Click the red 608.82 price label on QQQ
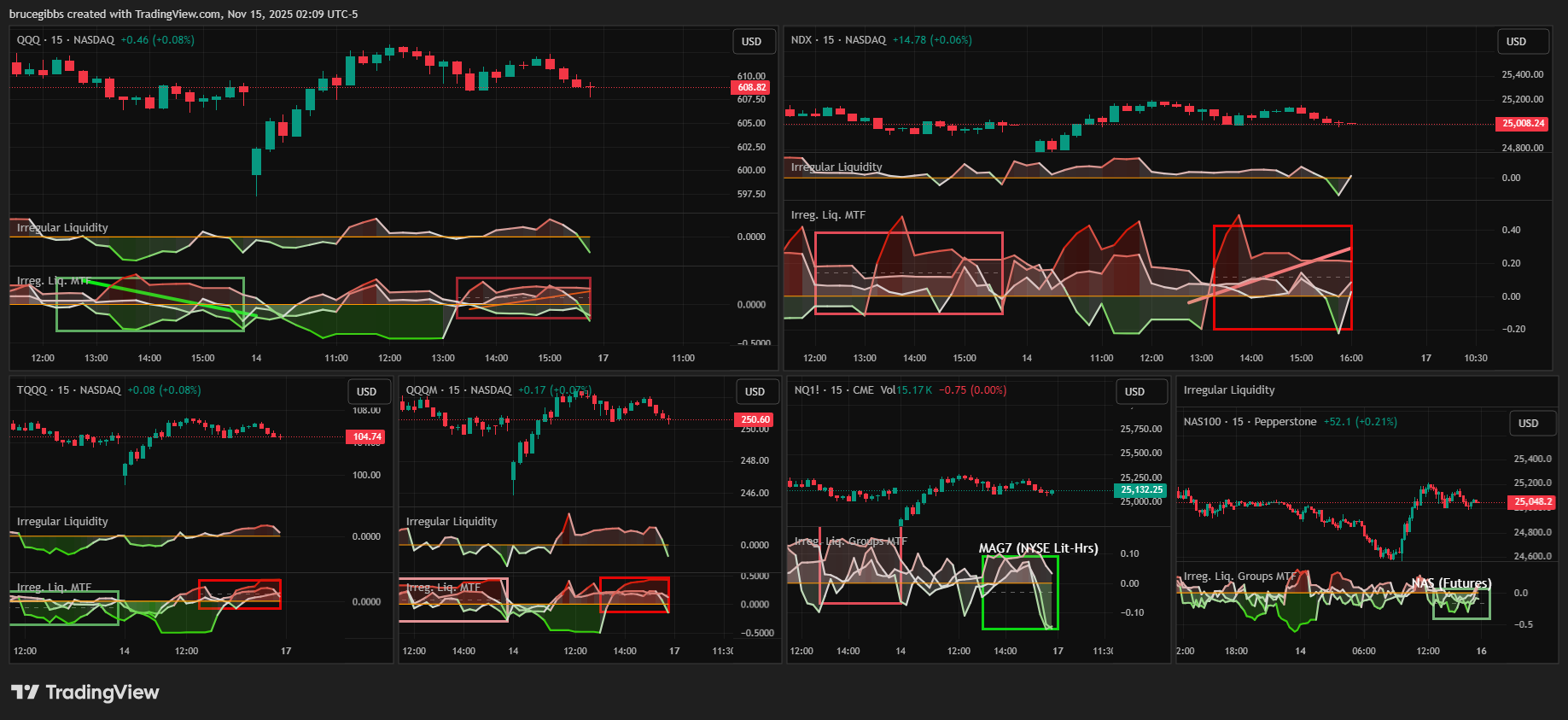The width and height of the screenshot is (1568, 720). click(x=751, y=87)
